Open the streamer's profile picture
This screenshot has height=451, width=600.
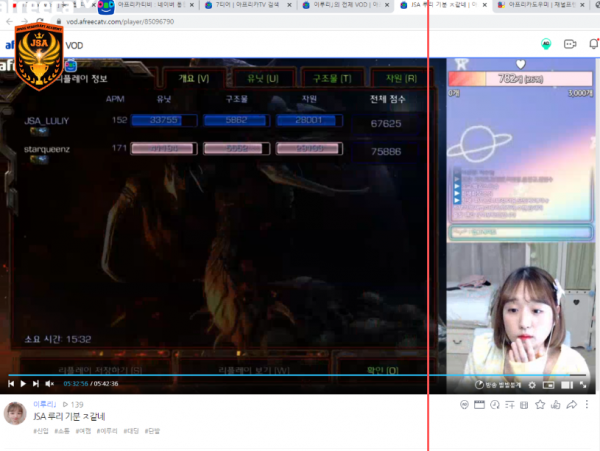[x=15, y=413]
